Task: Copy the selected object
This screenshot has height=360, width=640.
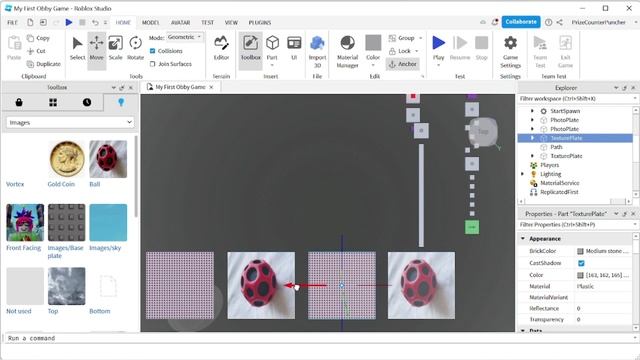Action: [x=38, y=38]
